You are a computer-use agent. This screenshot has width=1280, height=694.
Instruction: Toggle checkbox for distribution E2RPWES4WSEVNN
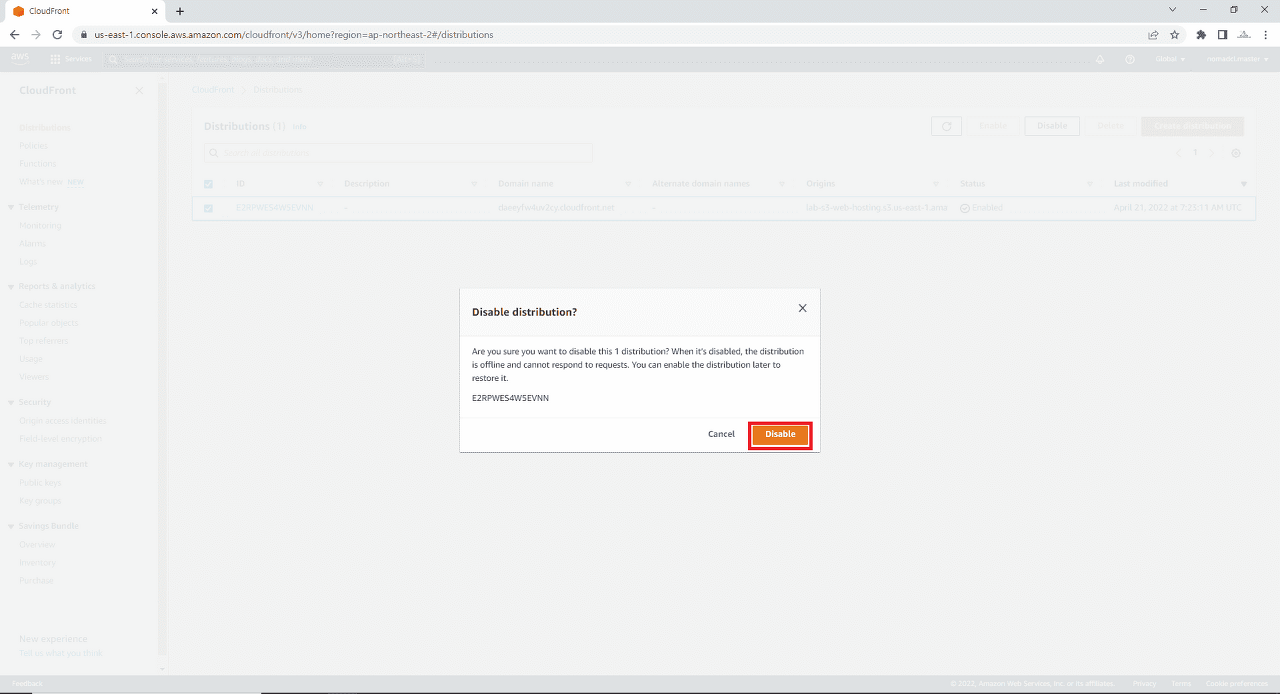pos(208,208)
